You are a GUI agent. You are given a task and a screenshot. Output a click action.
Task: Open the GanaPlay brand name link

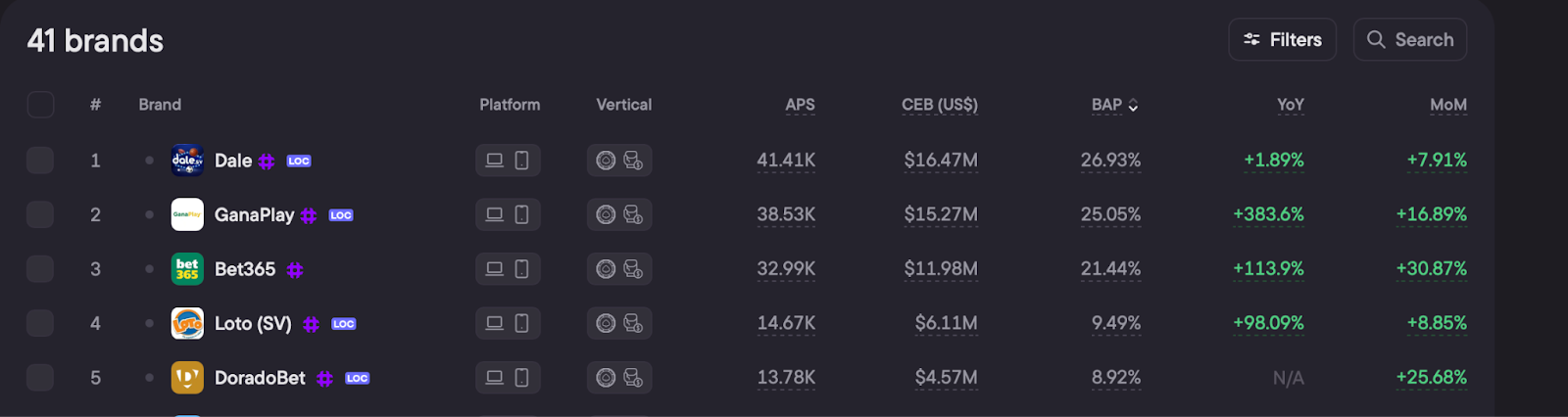click(254, 215)
